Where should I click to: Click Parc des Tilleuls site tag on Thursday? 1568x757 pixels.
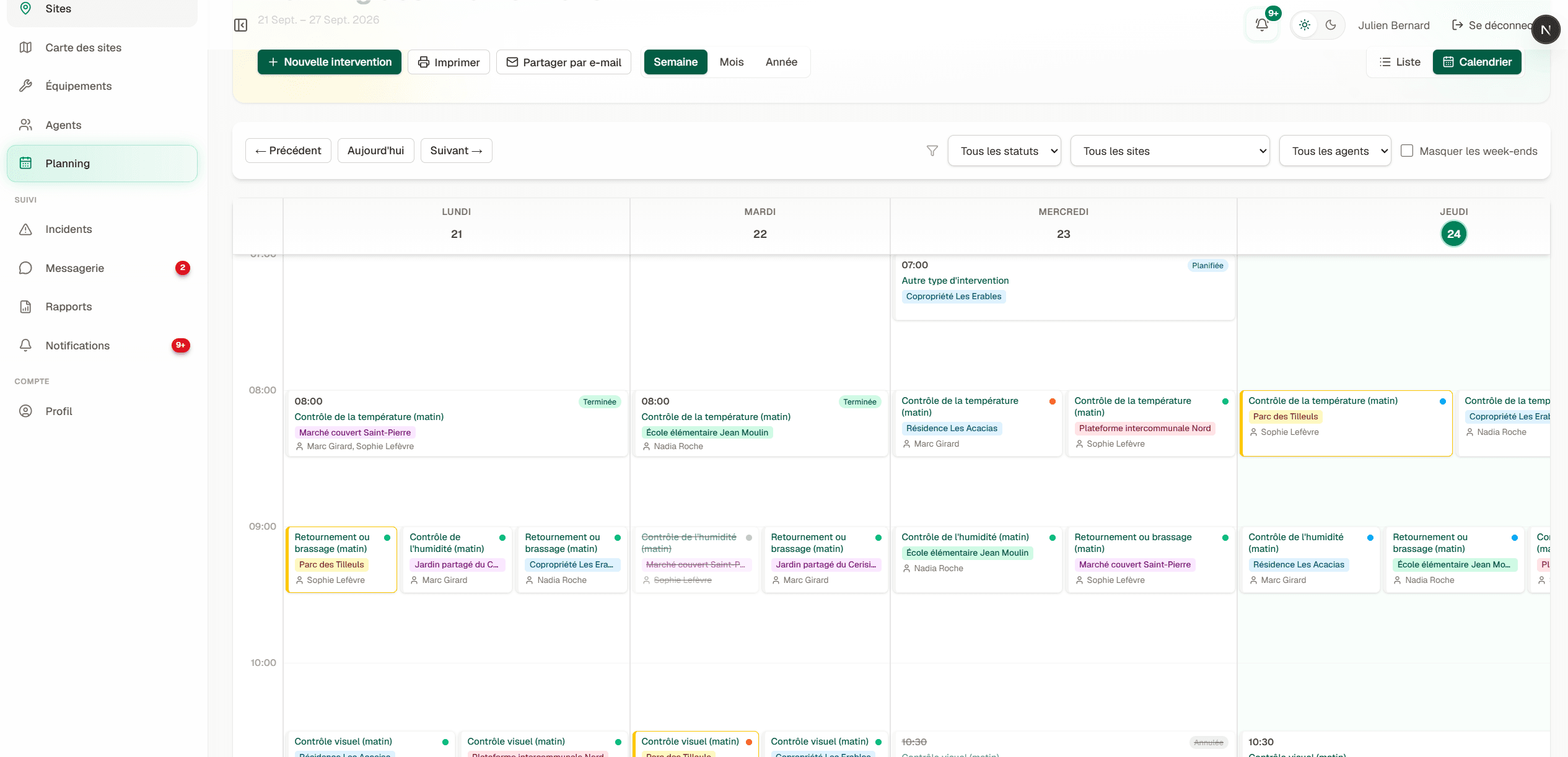[1285, 417]
